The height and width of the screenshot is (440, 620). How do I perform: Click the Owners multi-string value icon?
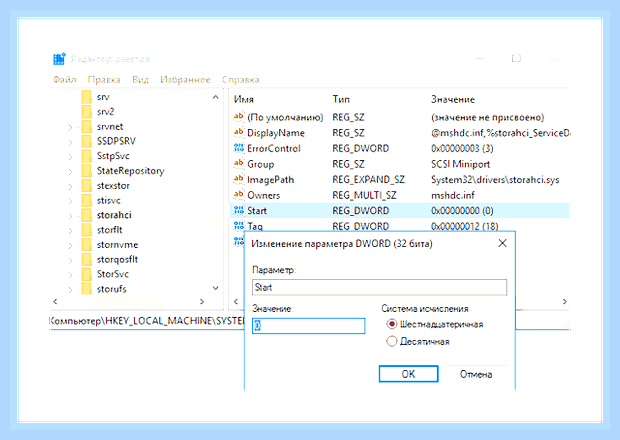(x=238, y=195)
